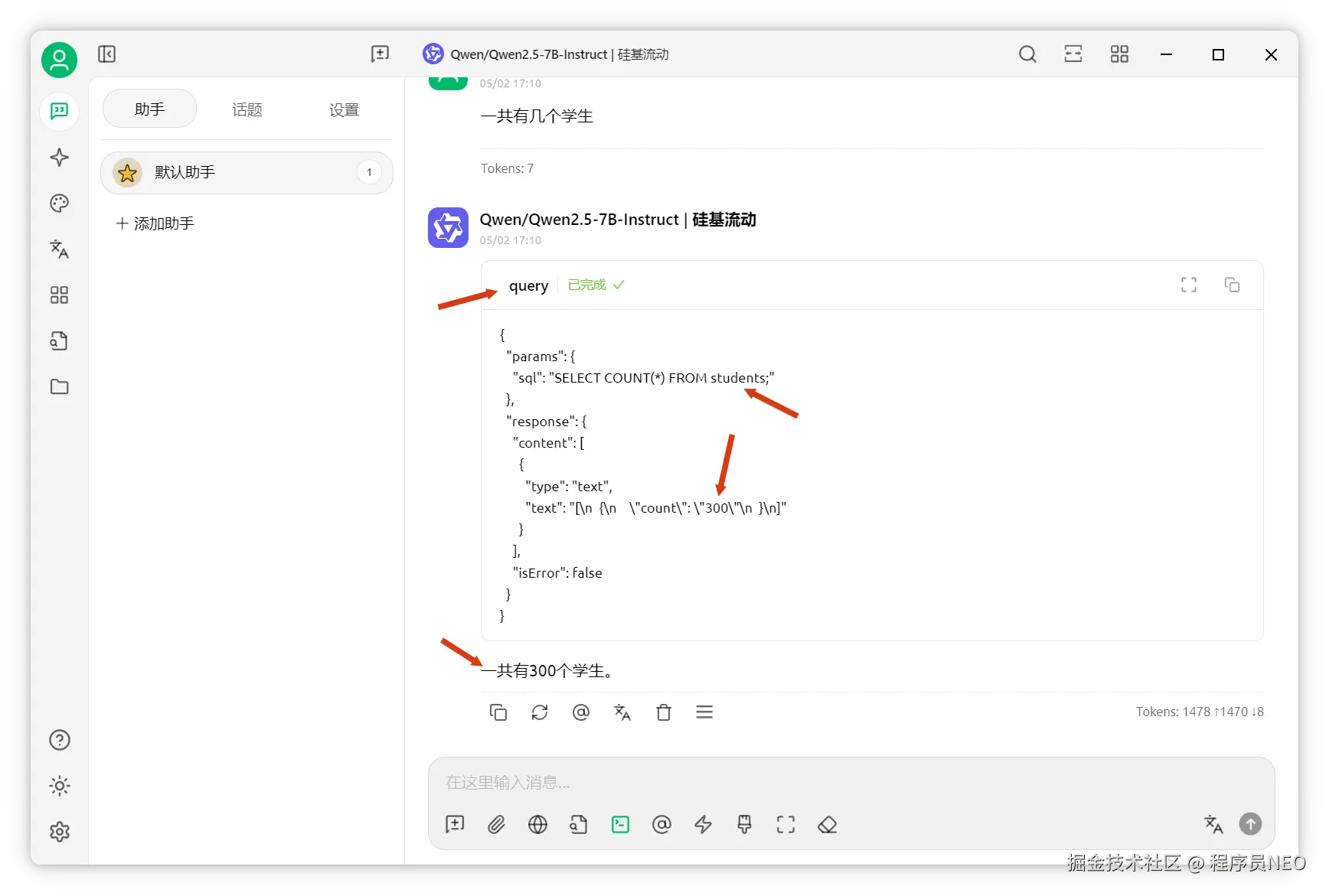Click the reply tokens counter 1478
The height and width of the screenshot is (896, 1329).
click(x=1200, y=712)
